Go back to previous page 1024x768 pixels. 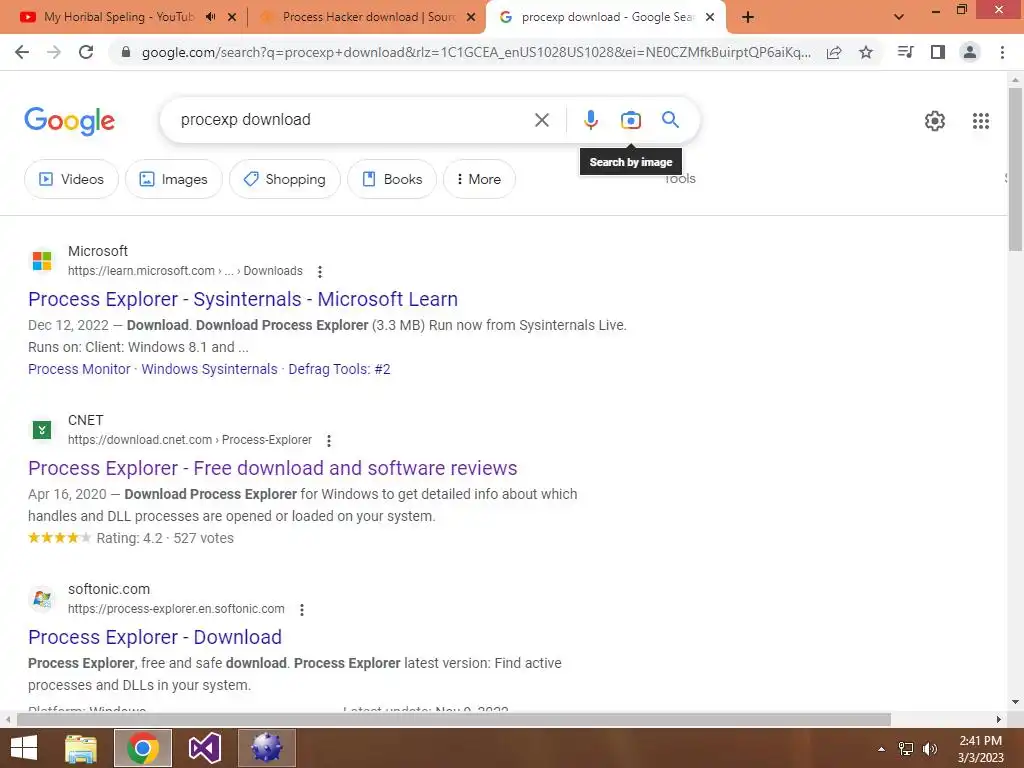[22, 52]
